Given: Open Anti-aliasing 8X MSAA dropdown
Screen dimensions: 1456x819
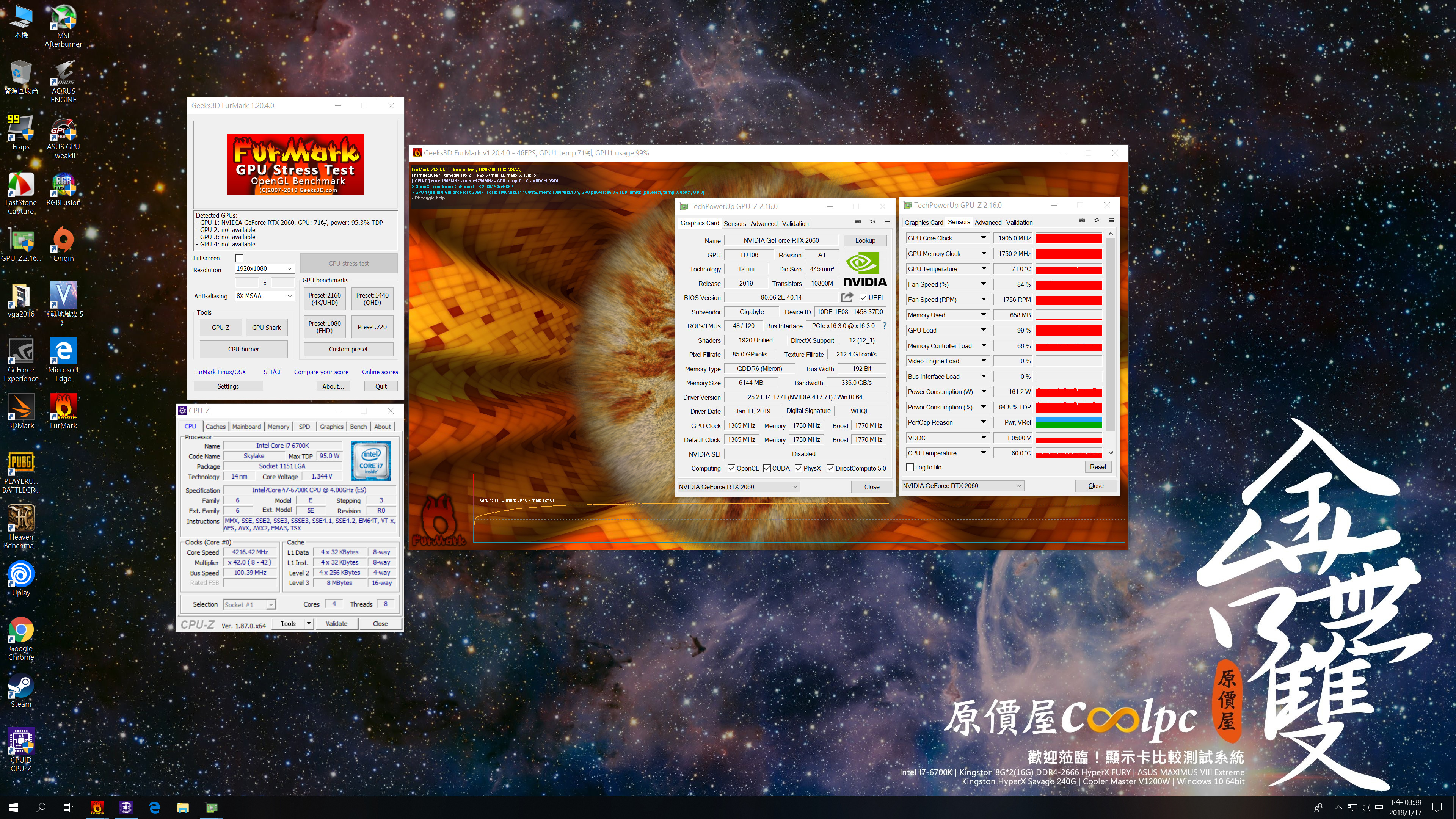Looking at the screenshot, I should point(265,296).
